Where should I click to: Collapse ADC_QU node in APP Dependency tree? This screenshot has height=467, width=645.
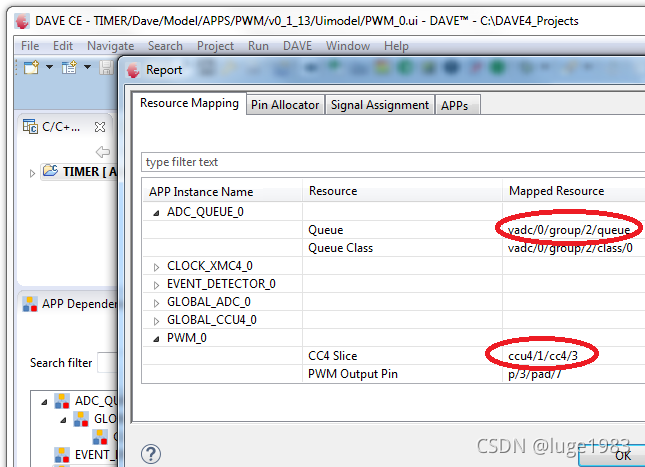pyautogui.click(x=44, y=402)
